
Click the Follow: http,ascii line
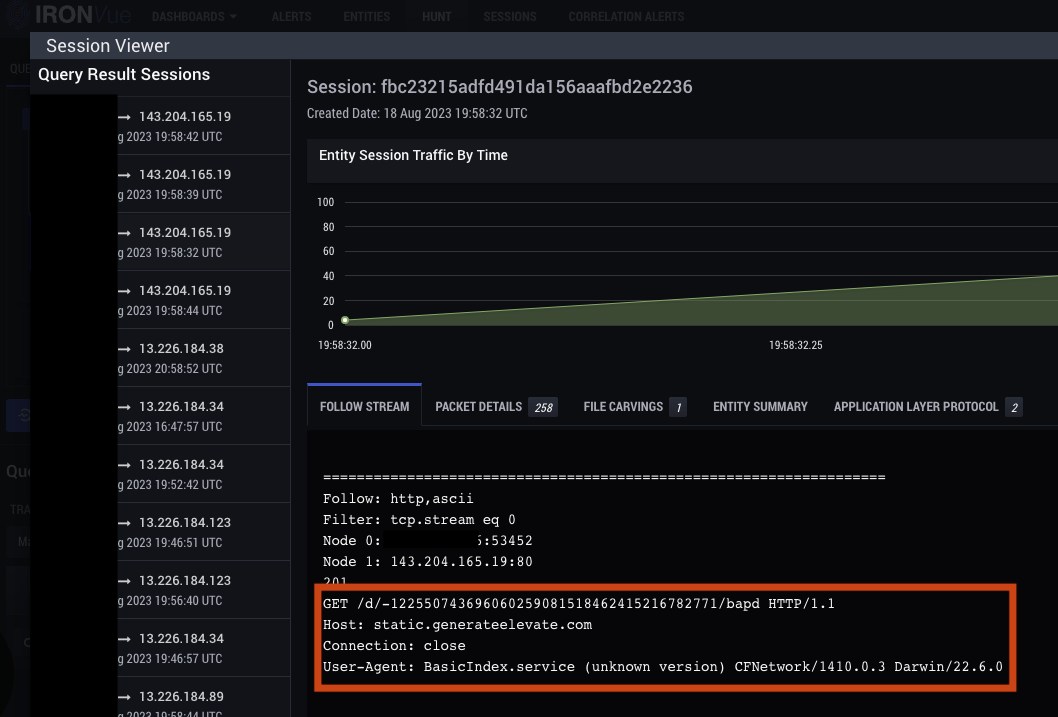pos(398,498)
